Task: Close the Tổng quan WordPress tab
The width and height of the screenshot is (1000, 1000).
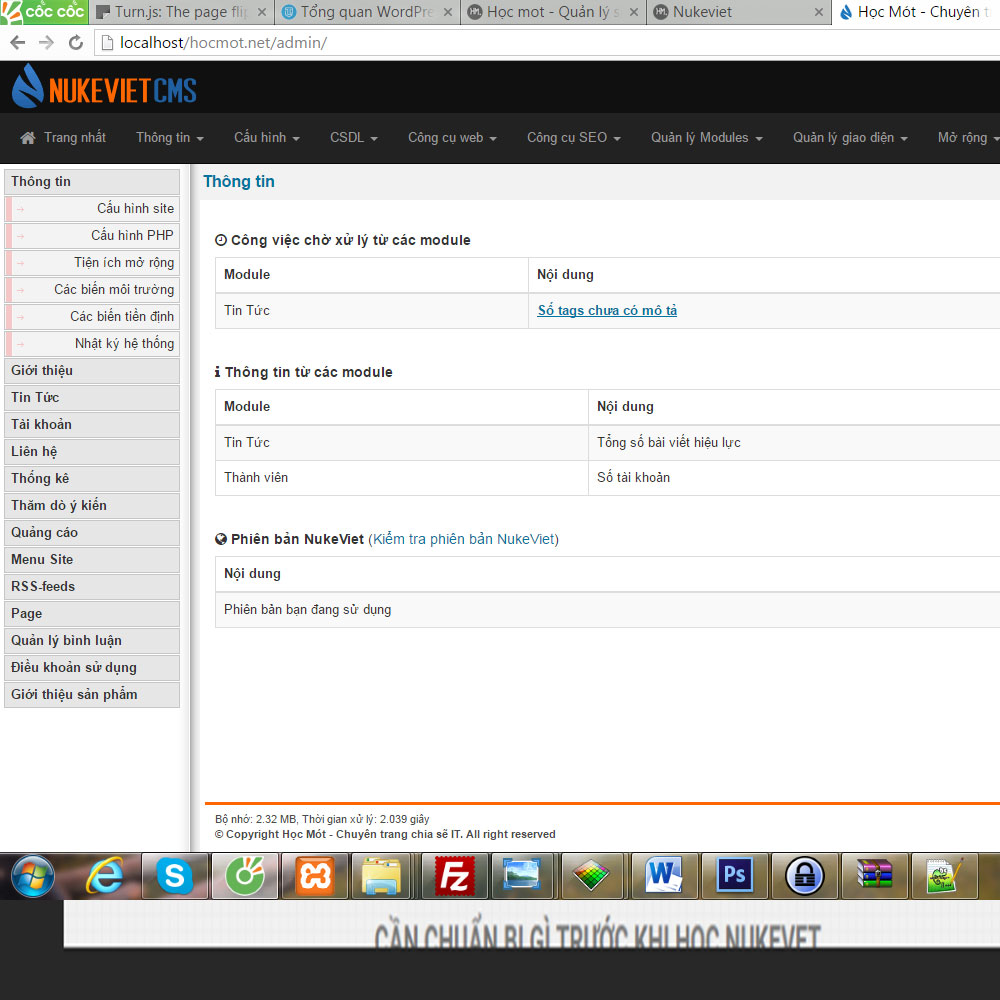Action: (x=448, y=12)
